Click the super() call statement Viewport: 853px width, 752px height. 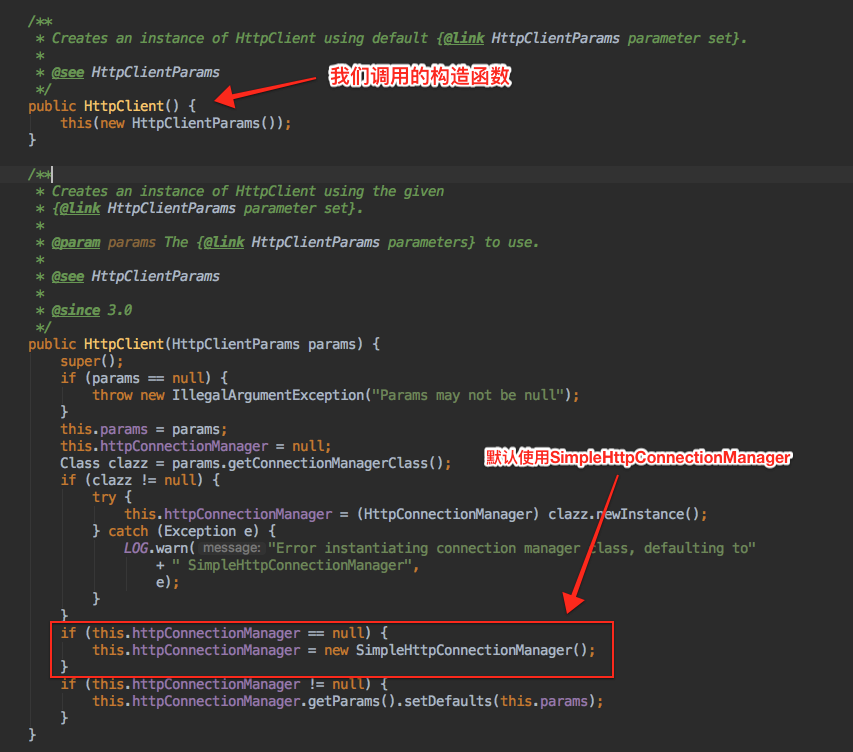tap(92, 361)
